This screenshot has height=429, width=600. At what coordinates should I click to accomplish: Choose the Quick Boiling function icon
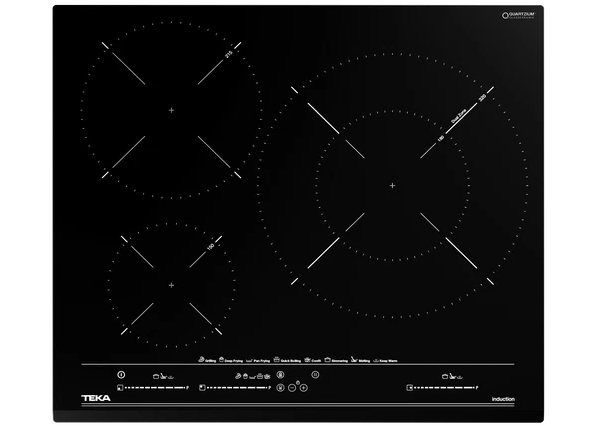[279, 359]
